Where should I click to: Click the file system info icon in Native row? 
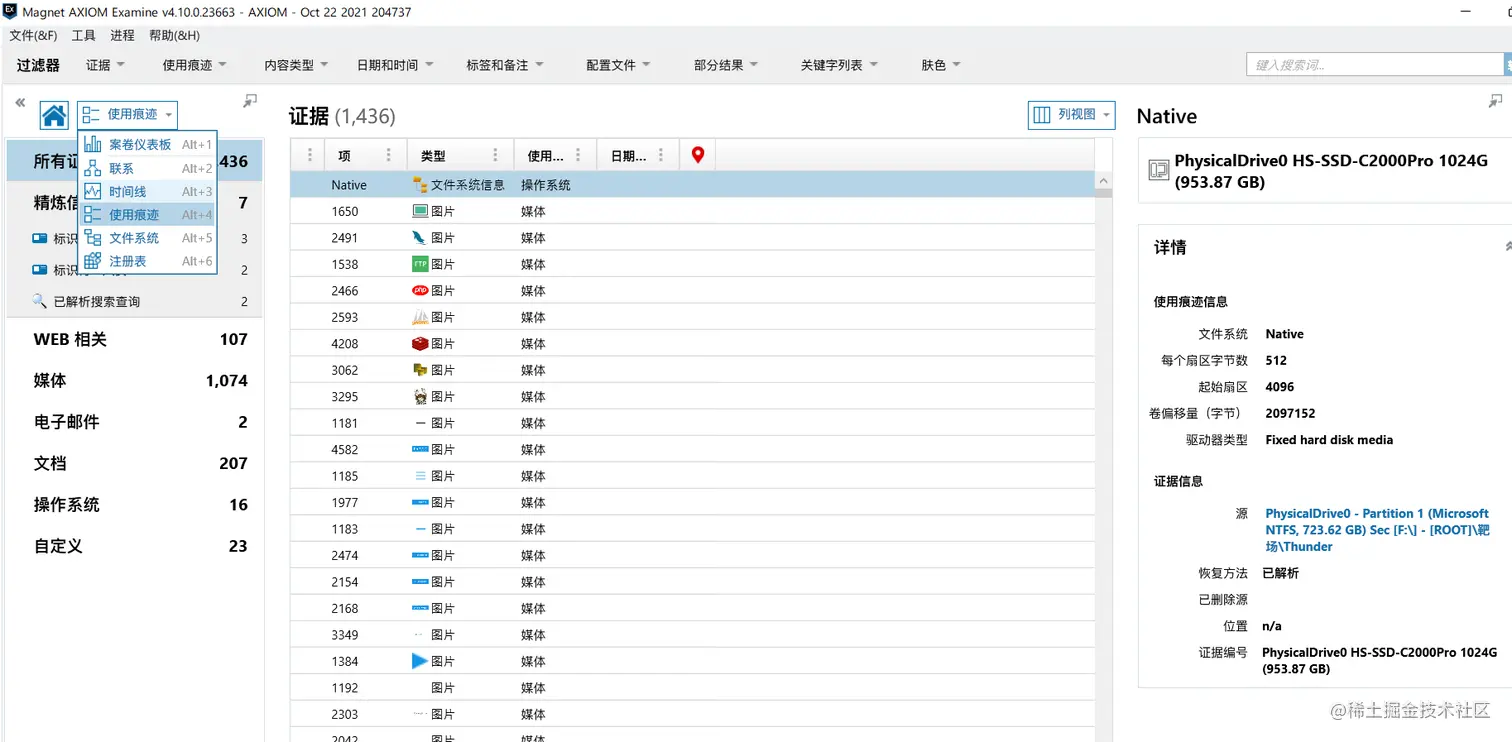pyautogui.click(x=420, y=185)
